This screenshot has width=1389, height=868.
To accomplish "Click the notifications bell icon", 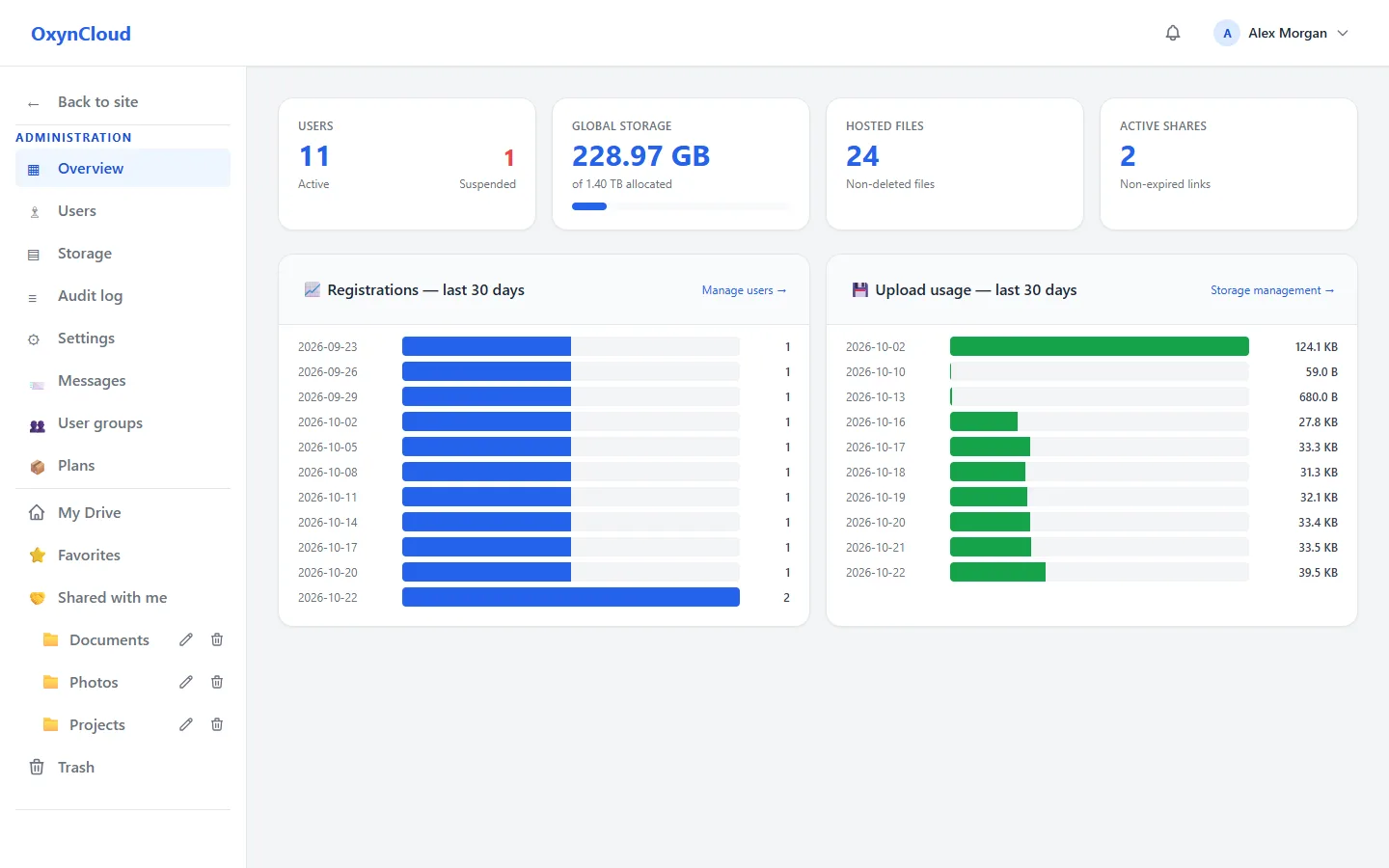I will pos(1173,33).
